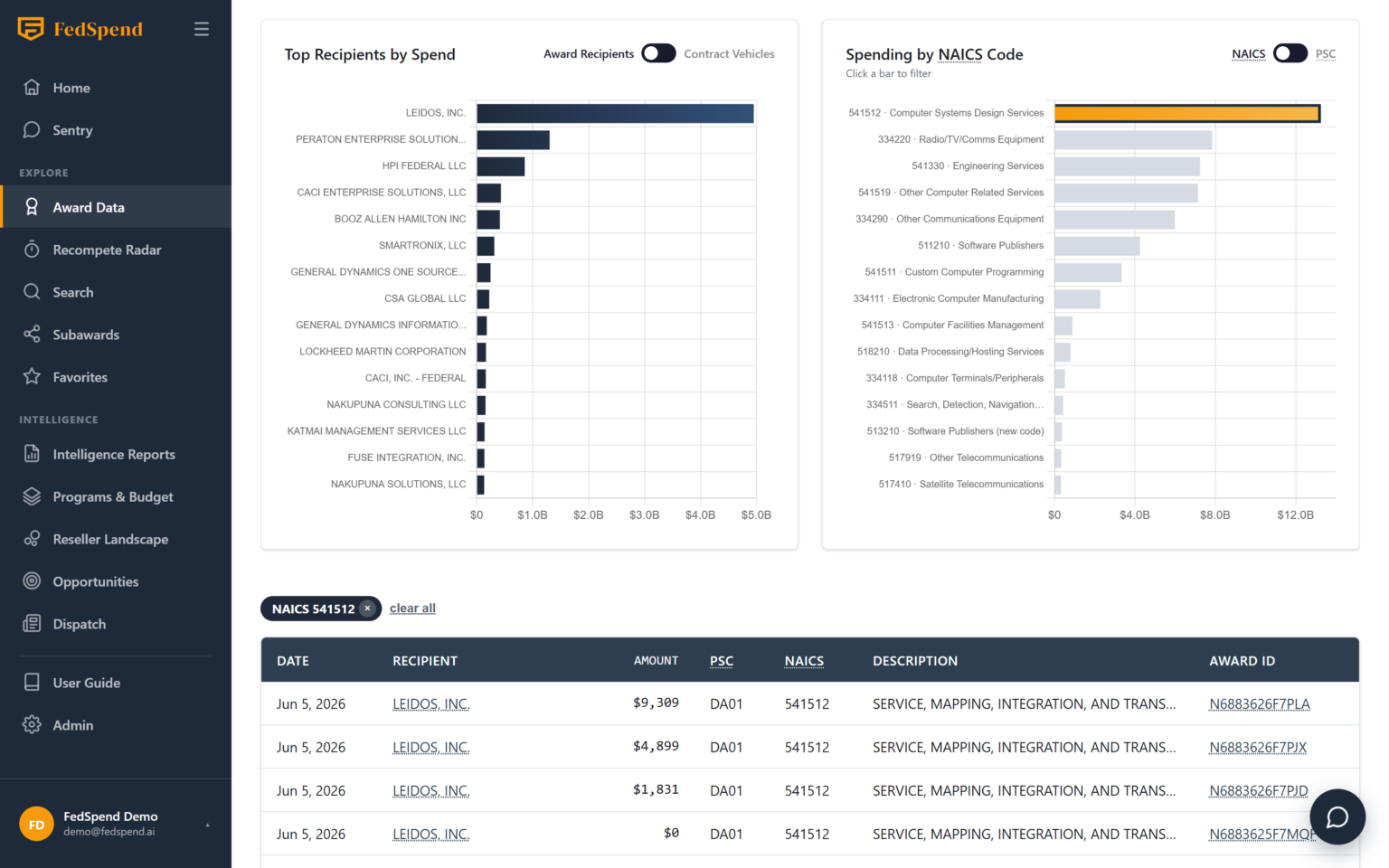This screenshot has width=1389, height=868.
Task: Click the Subawards share-nodes icon
Action: [32, 335]
